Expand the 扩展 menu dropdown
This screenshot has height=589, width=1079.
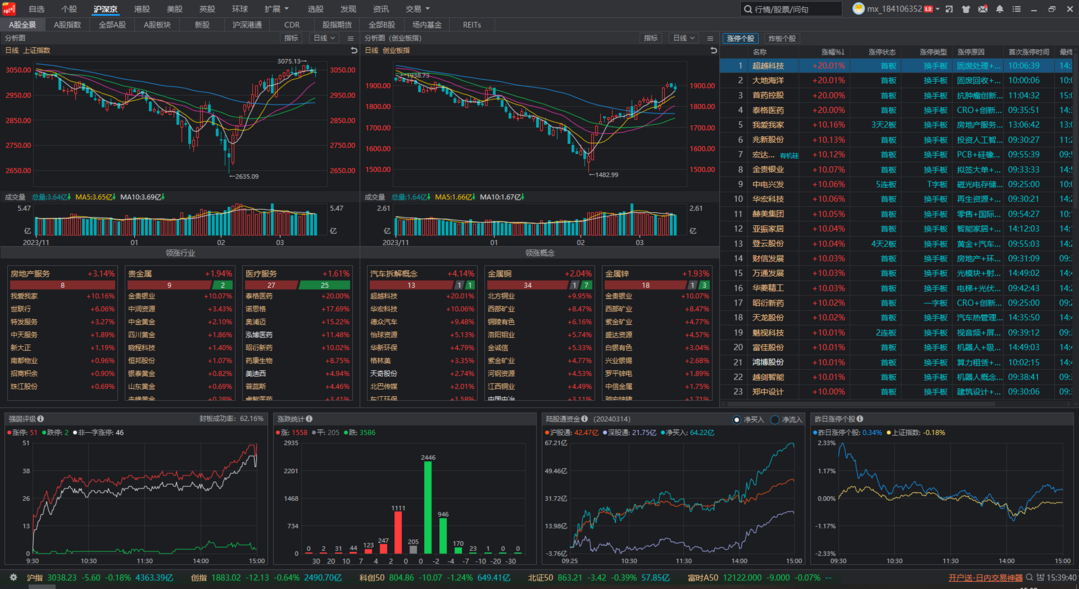277,9
